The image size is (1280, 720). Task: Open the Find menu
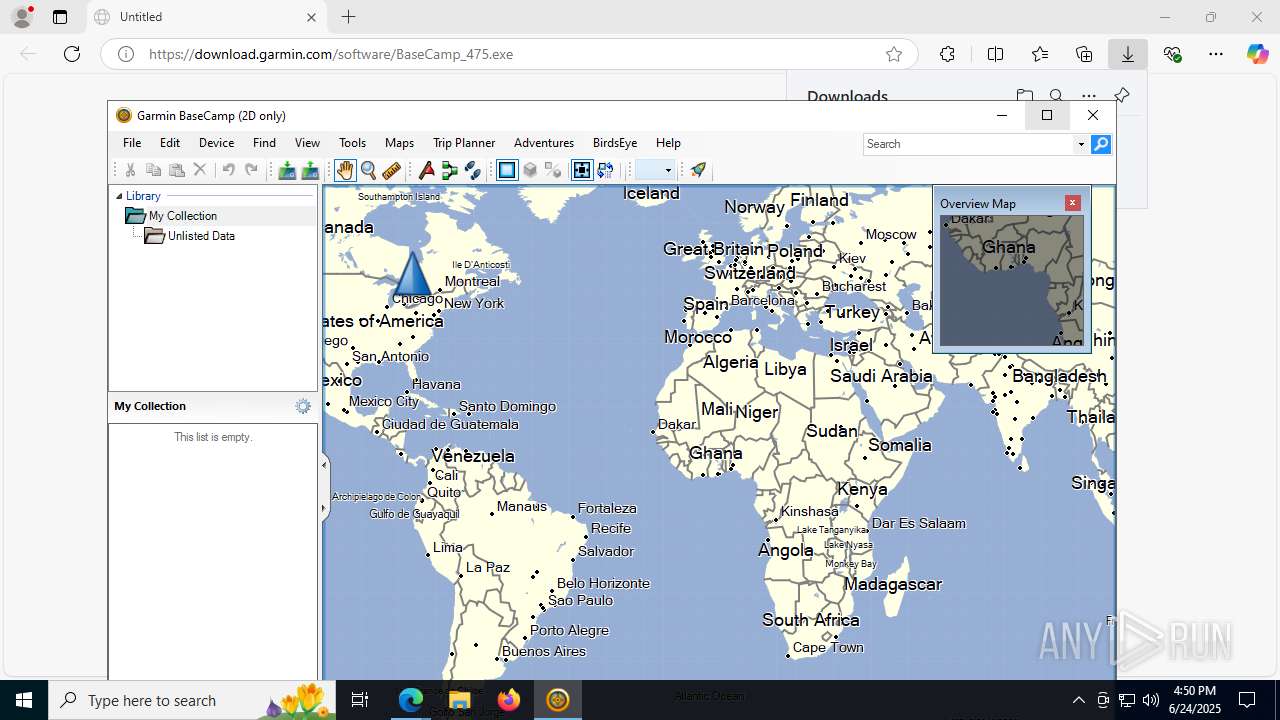coord(264,143)
